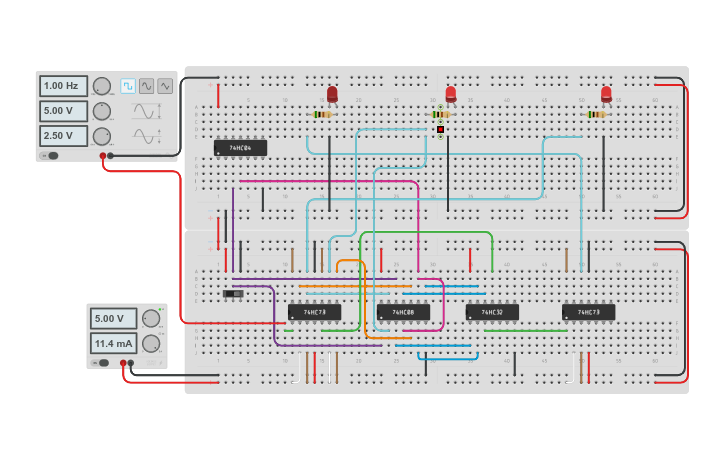Click the right-hand 74HC73 flip-flop chip
The height and width of the screenshot is (453, 725).
point(588,312)
